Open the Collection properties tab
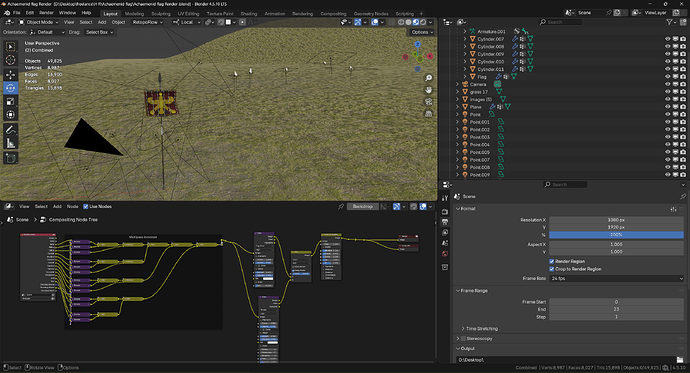This screenshot has width=690, height=373. tap(445, 267)
